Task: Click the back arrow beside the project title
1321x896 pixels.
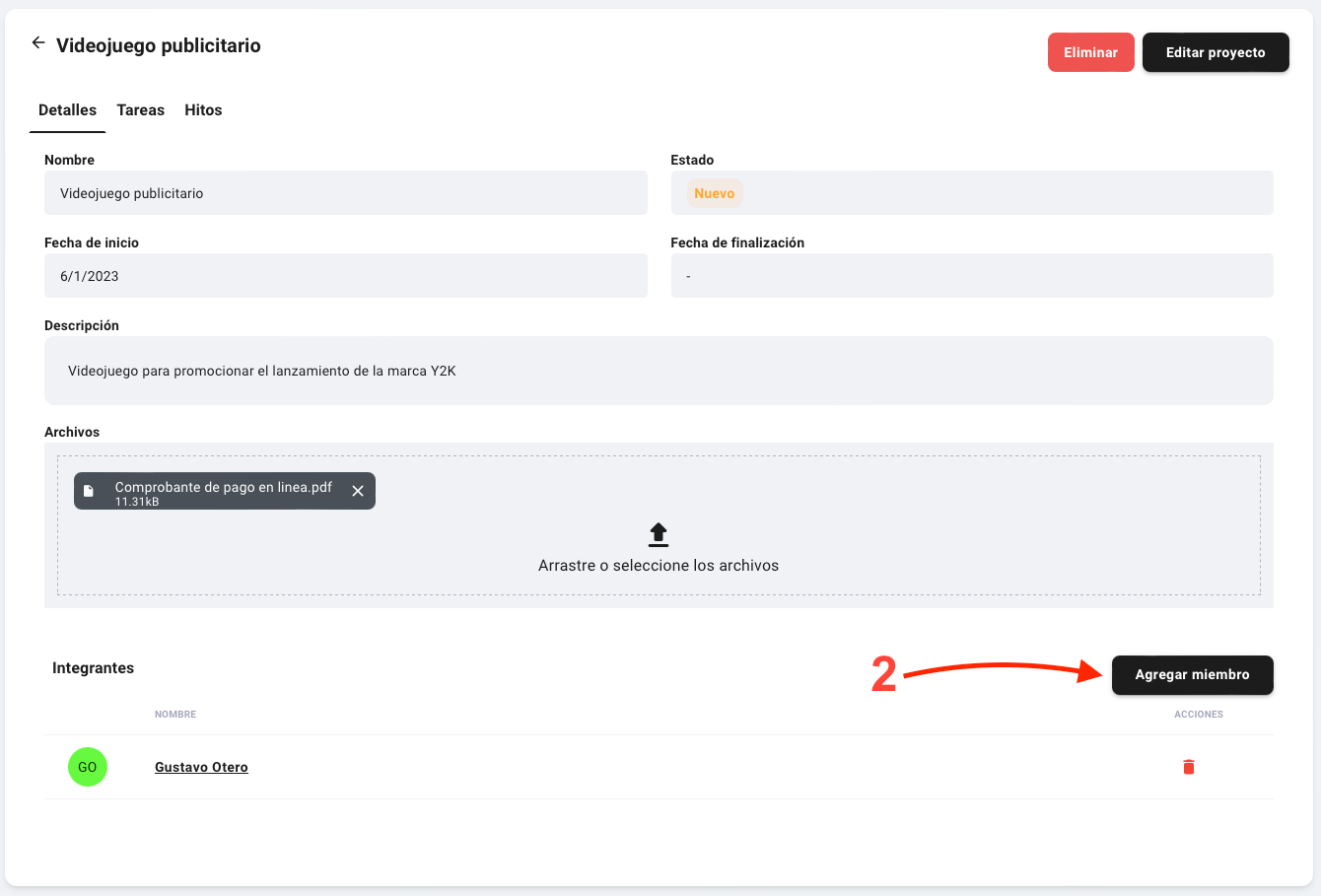Action: click(38, 42)
